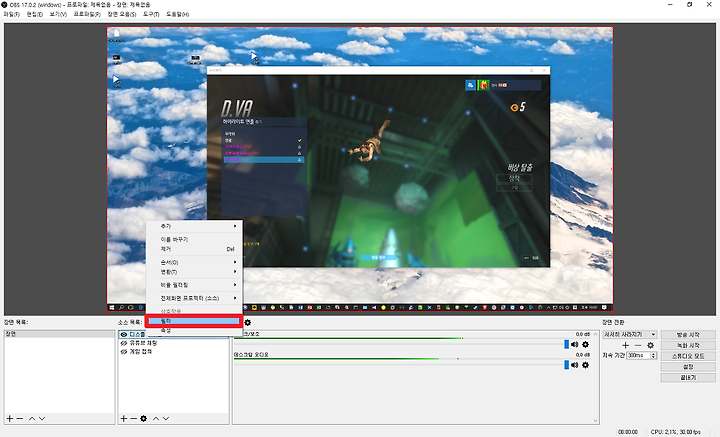Open the 설정 button
This screenshot has height=437, width=720.
[x=688, y=367]
